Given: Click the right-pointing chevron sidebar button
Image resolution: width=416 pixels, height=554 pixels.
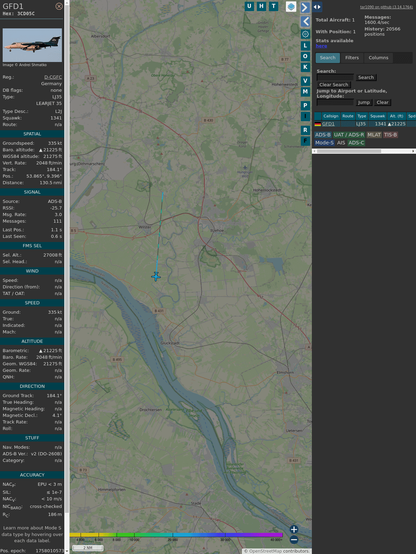Looking at the screenshot, I should (x=305, y=7).
